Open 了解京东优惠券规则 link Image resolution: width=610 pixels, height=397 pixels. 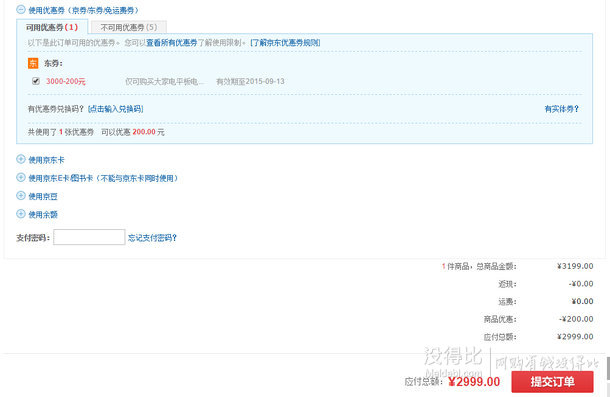(x=285, y=43)
